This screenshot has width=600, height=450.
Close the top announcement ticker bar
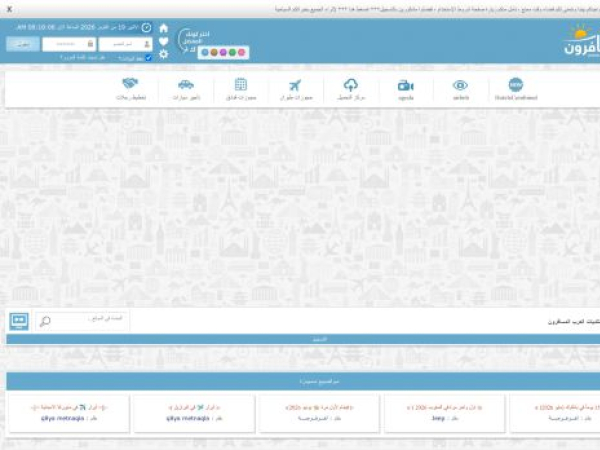(10, 9)
